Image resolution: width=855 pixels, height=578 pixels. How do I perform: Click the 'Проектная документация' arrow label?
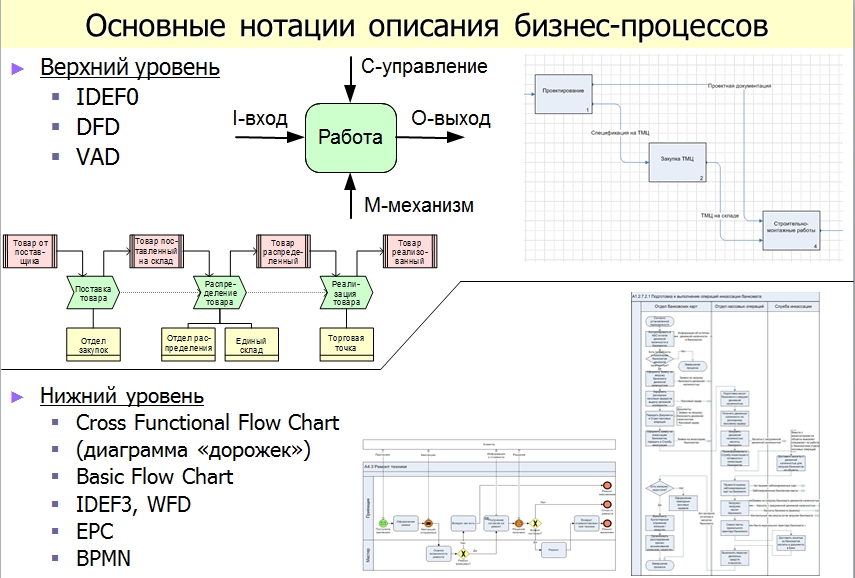[739, 86]
